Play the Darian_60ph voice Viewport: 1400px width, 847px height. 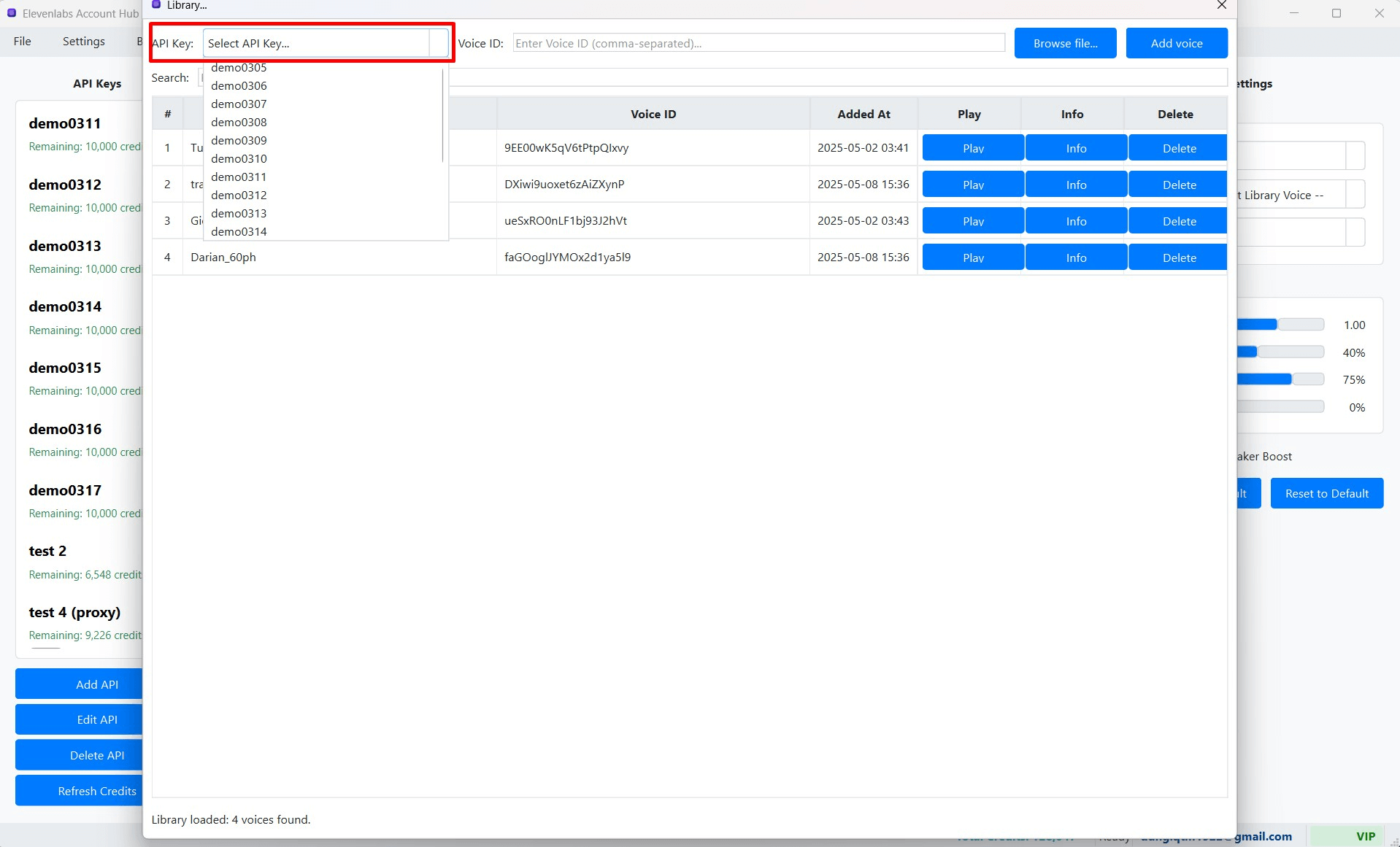coord(973,258)
